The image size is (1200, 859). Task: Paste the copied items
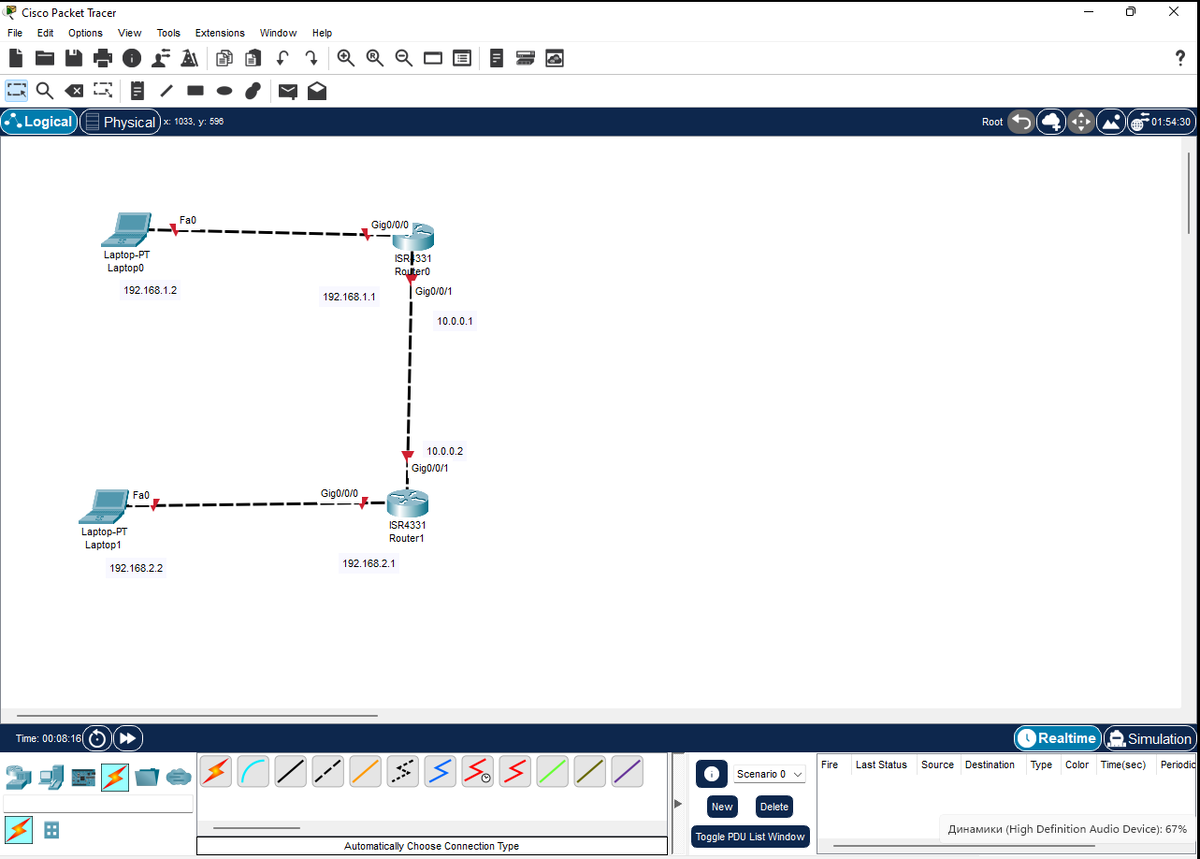254,58
